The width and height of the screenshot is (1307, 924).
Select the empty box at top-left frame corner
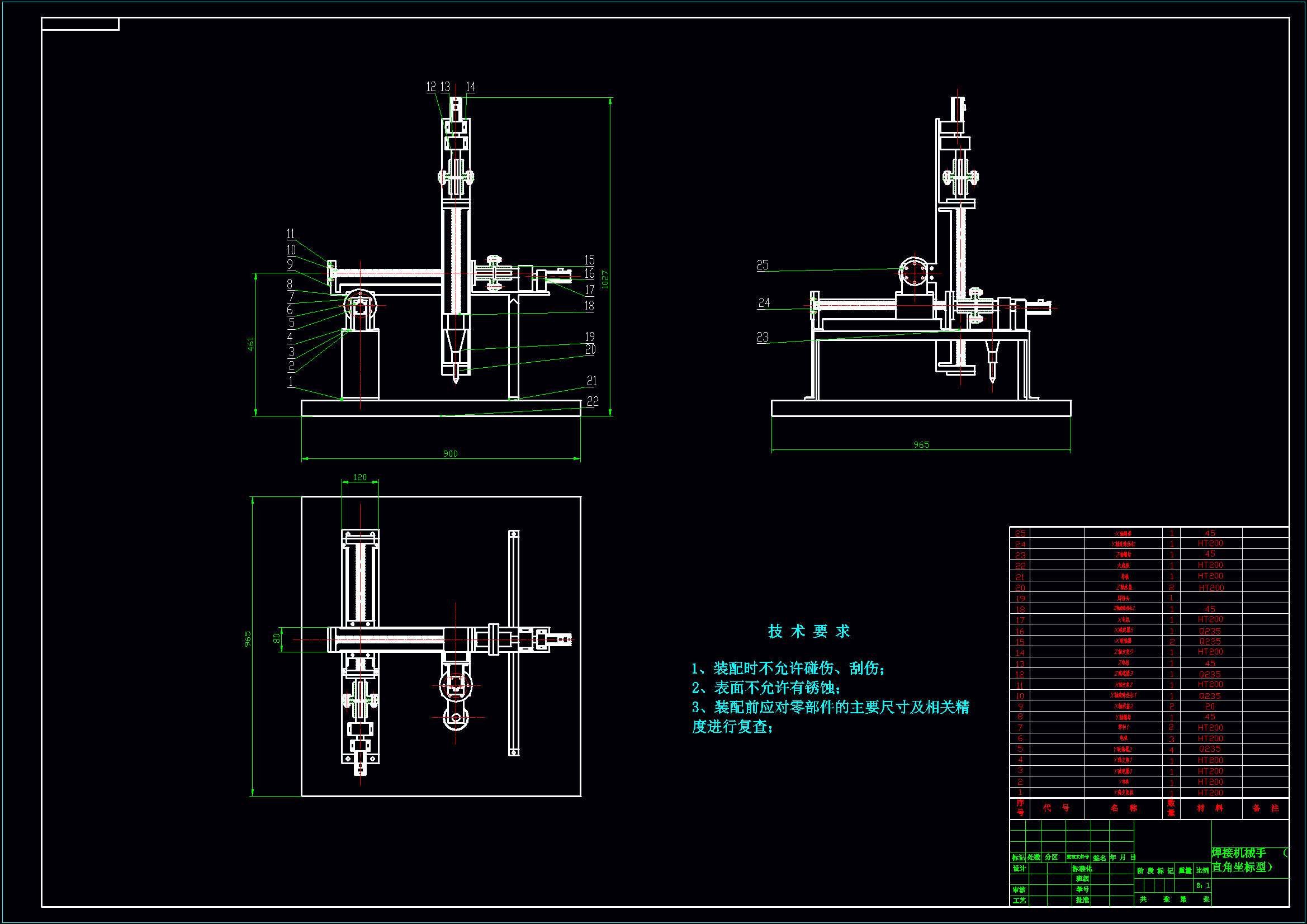coord(80,24)
